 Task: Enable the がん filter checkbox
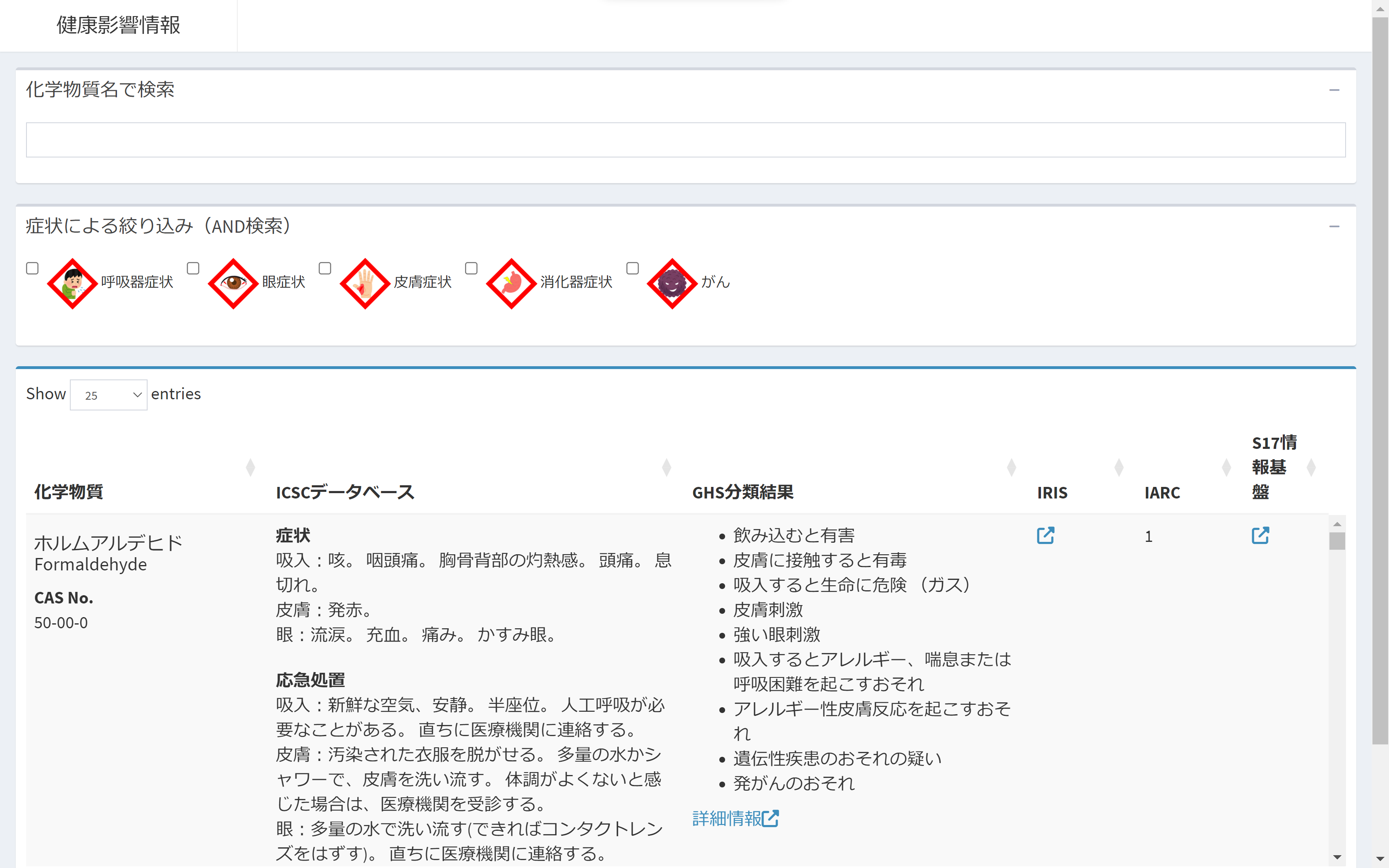pyautogui.click(x=632, y=268)
